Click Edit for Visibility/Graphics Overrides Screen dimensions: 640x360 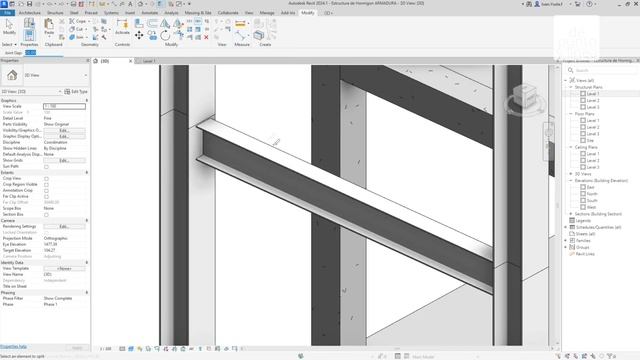64,130
